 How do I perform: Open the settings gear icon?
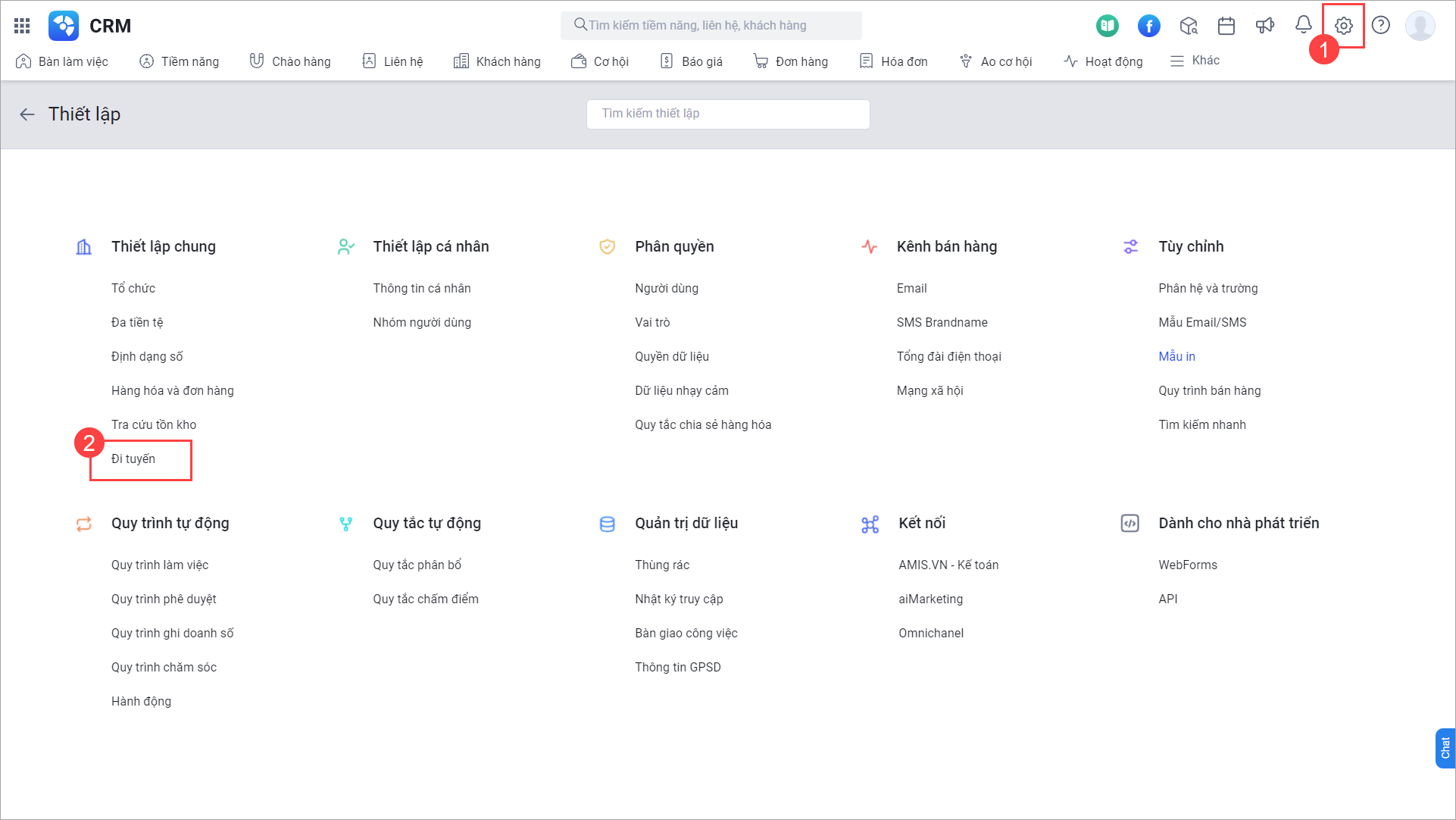point(1343,25)
